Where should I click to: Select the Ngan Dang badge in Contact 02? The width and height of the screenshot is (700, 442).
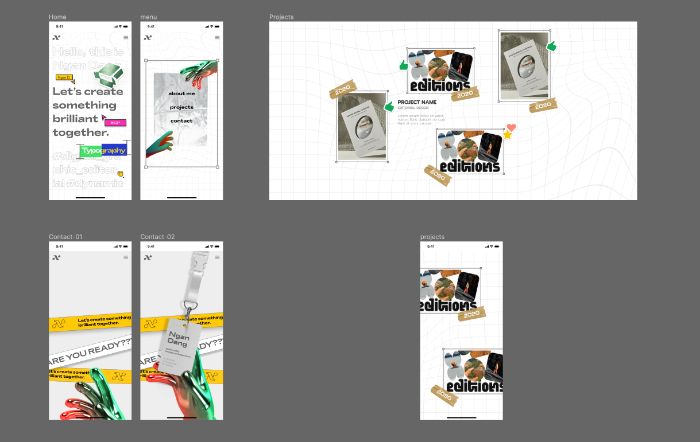(179, 346)
